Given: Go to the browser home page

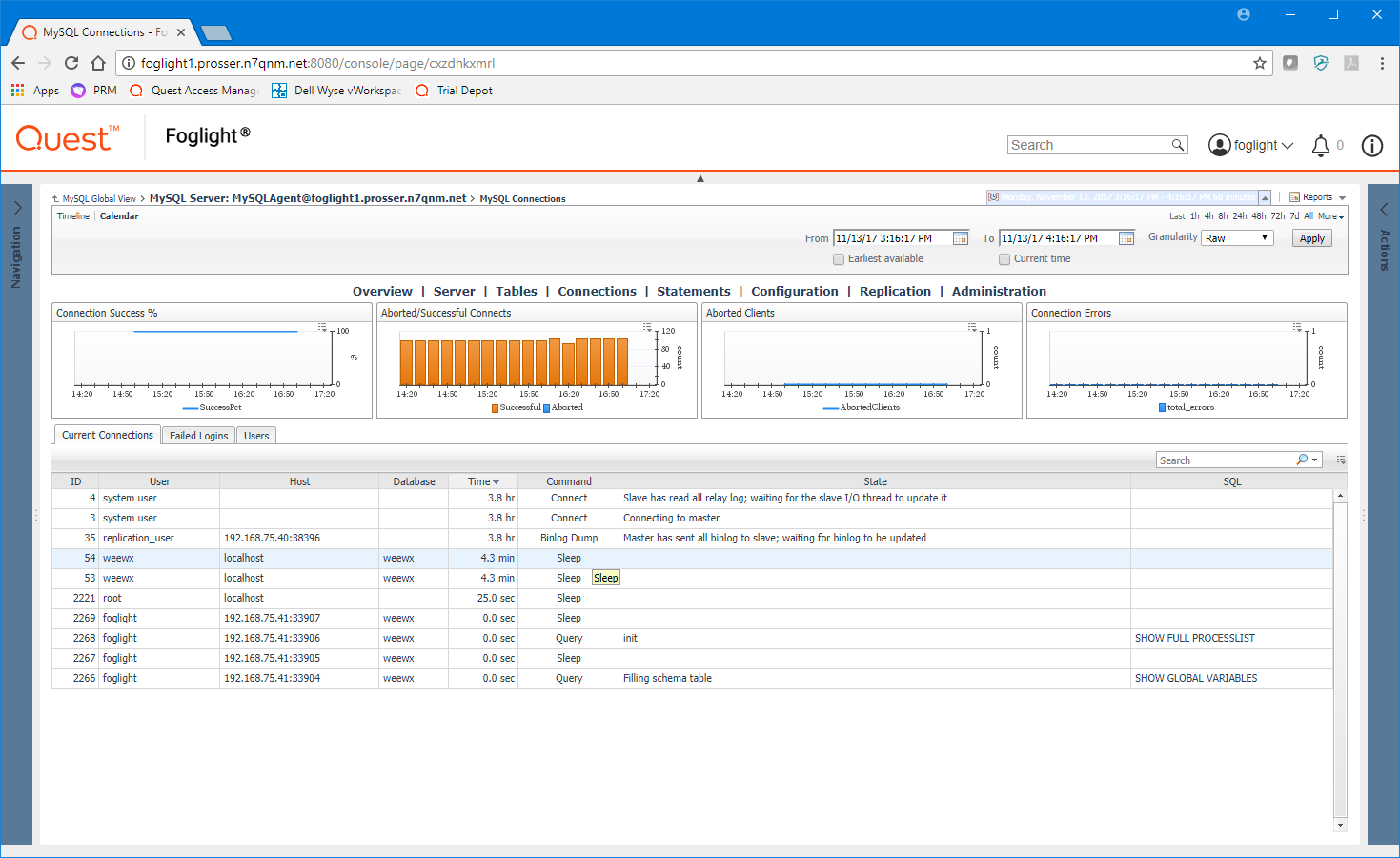Looking at the screenshot, I should [x=98, y=63].
